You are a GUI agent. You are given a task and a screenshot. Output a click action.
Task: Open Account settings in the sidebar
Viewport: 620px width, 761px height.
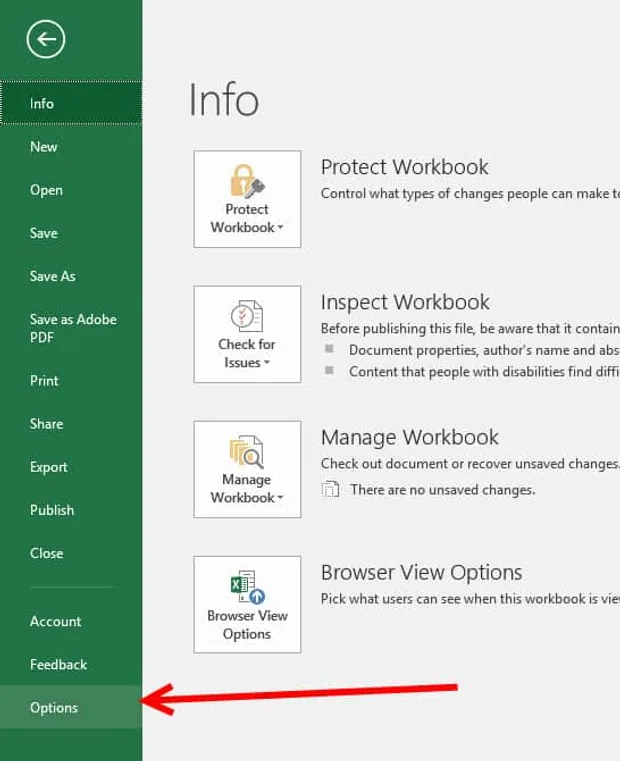coord(71,621)
